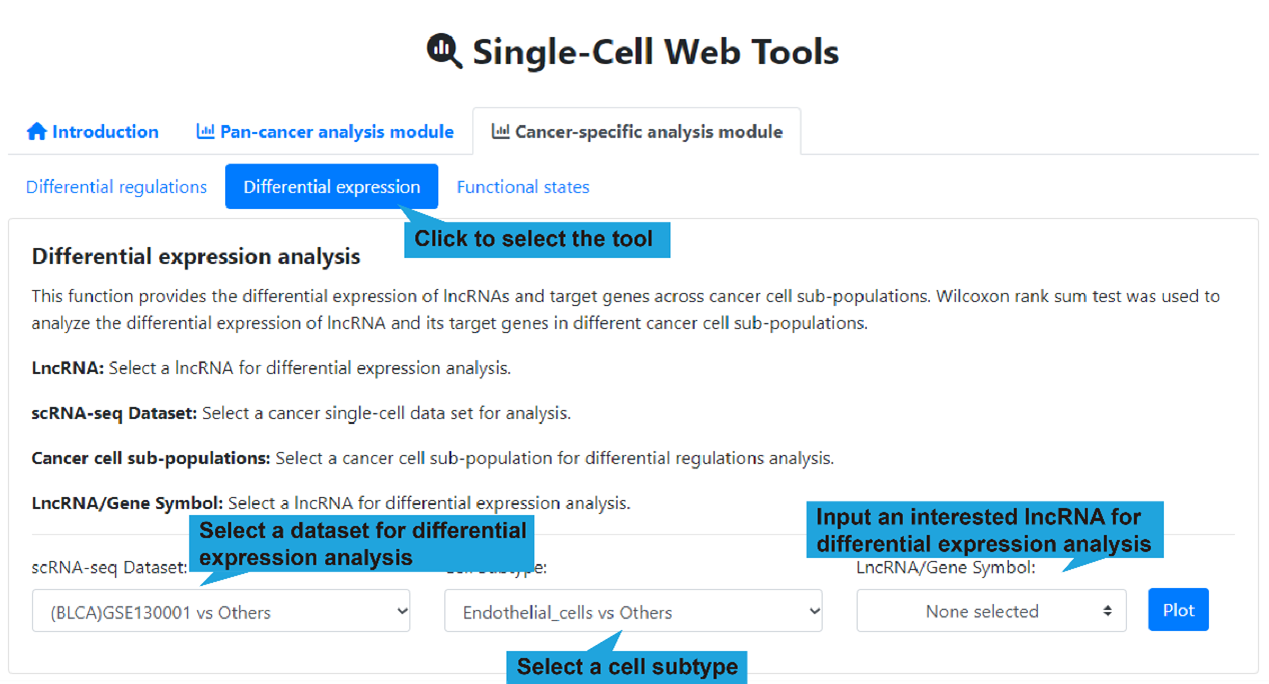The height and width of the screenshot is (684, 1269).
Task: Click the chevron arrow of the Cell subtype select
Action: (x=813, y=610)
